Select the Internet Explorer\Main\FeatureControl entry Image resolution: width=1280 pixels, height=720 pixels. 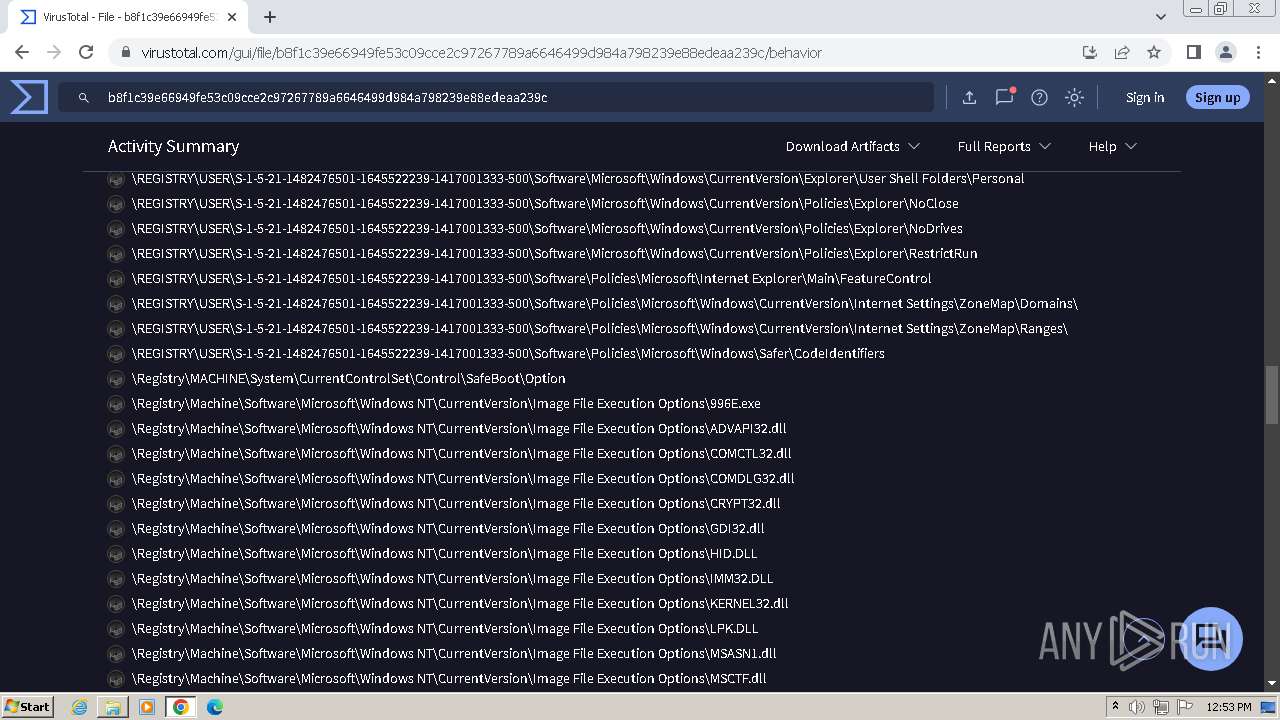[x=531, y=279]
